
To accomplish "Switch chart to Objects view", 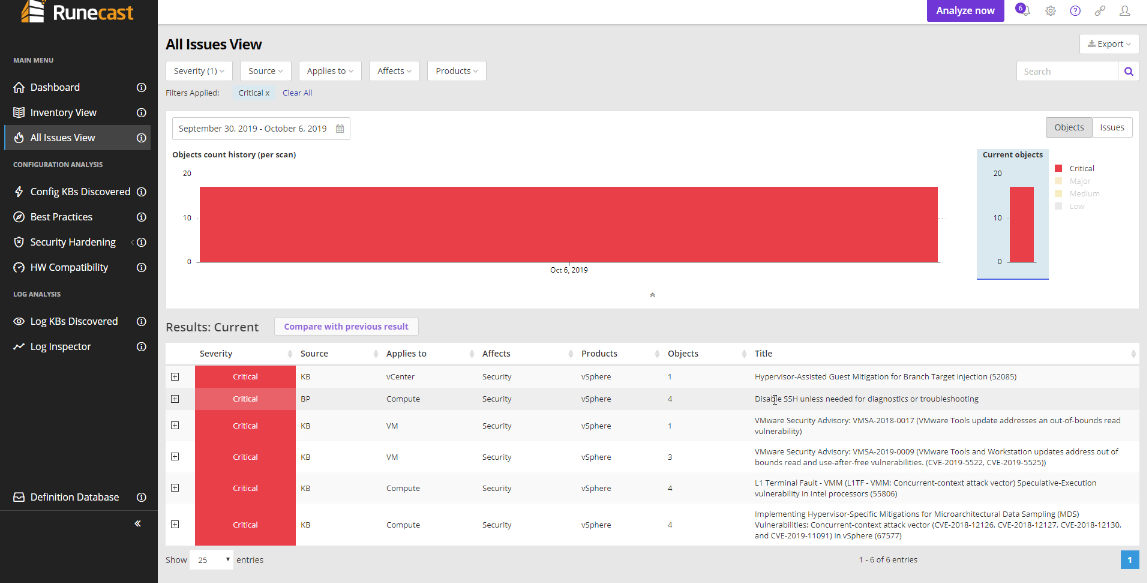I will 1069,127.
